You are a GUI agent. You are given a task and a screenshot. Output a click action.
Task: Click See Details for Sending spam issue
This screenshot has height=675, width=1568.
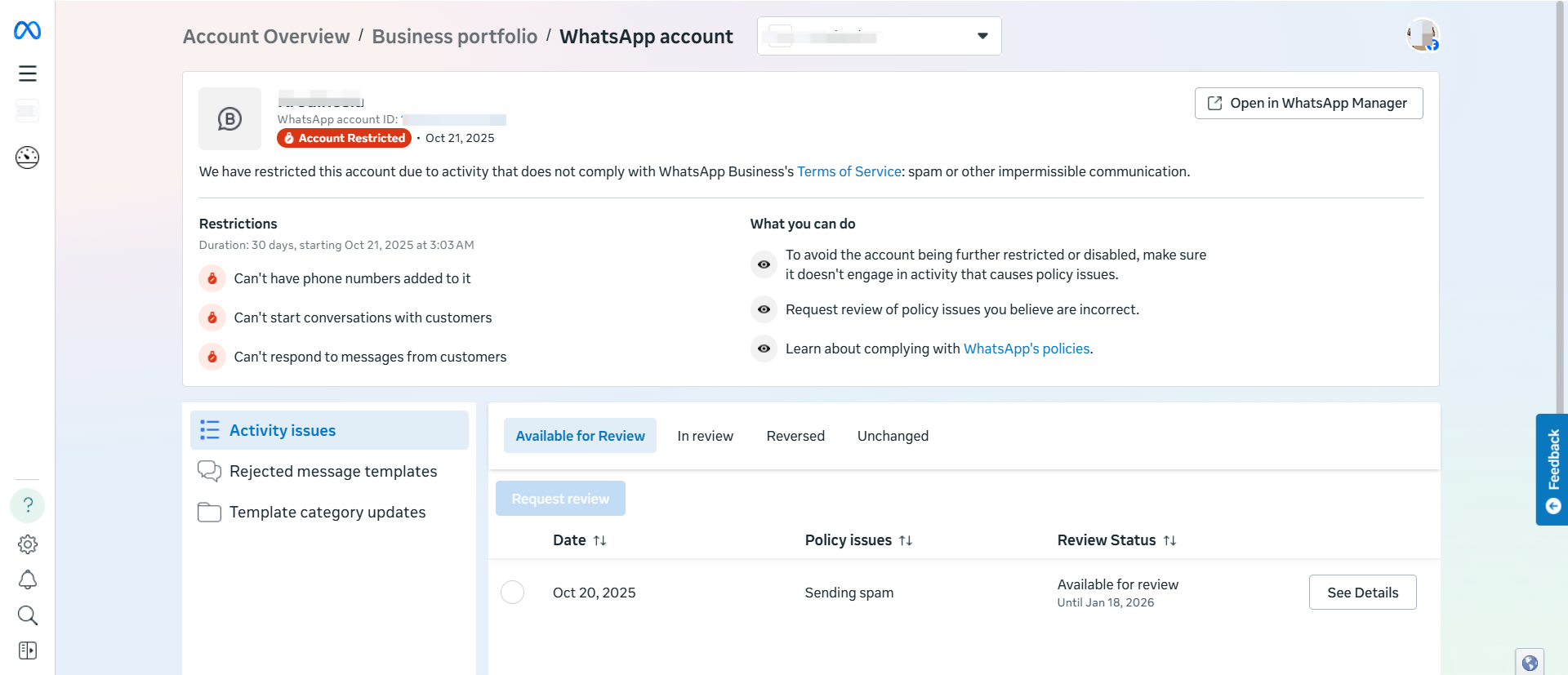pyautogui.click(x=1362, y=593)
